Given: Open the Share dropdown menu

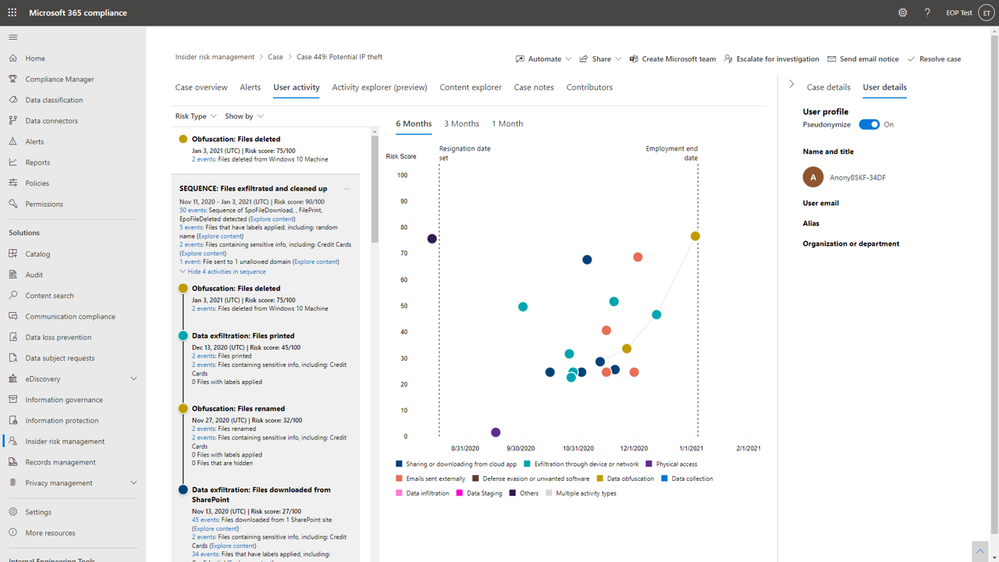Looking at the screenshot, I should (x=600, y=59).
